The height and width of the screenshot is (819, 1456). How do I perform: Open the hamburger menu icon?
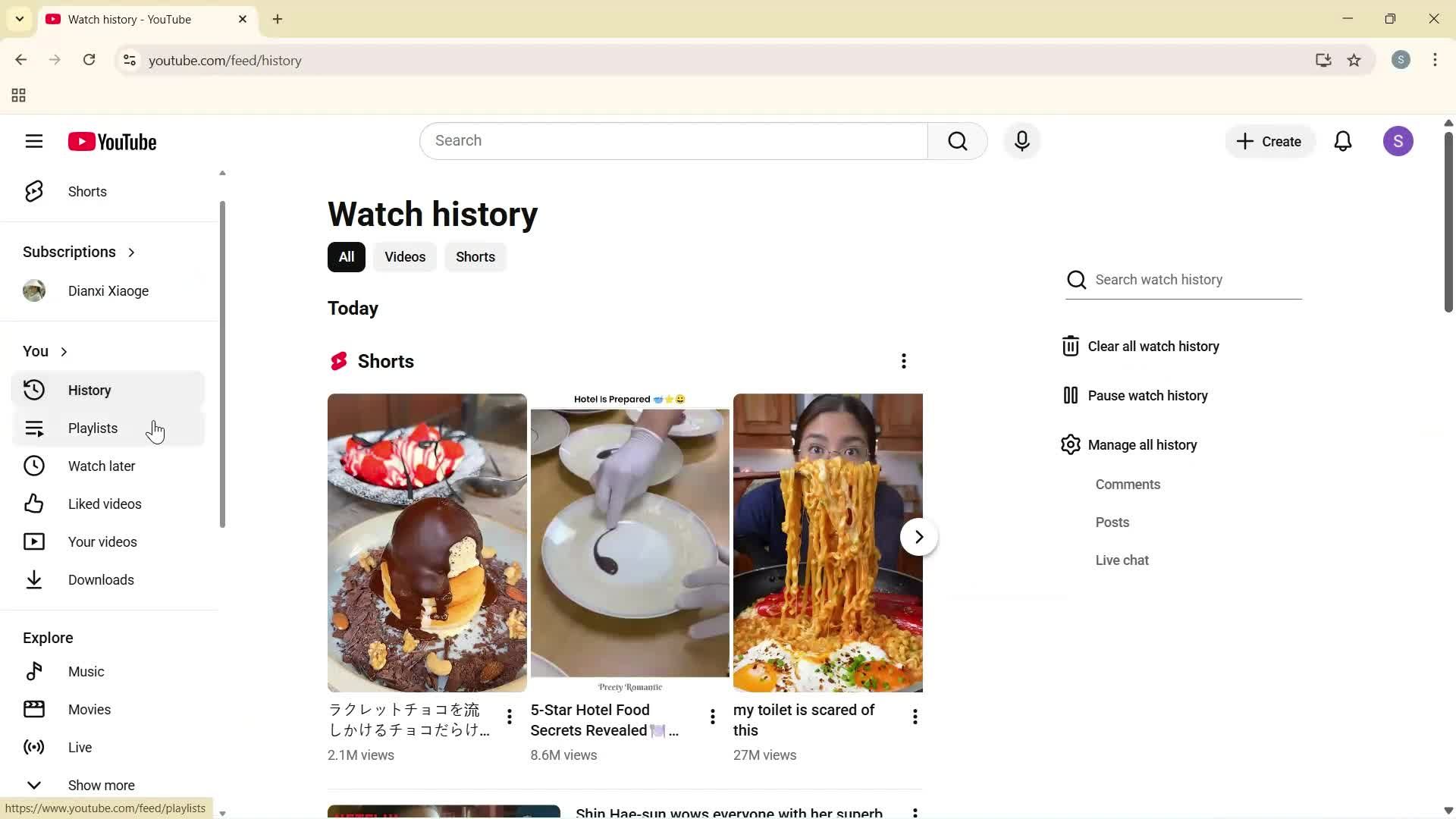click(x=34, y=141)
